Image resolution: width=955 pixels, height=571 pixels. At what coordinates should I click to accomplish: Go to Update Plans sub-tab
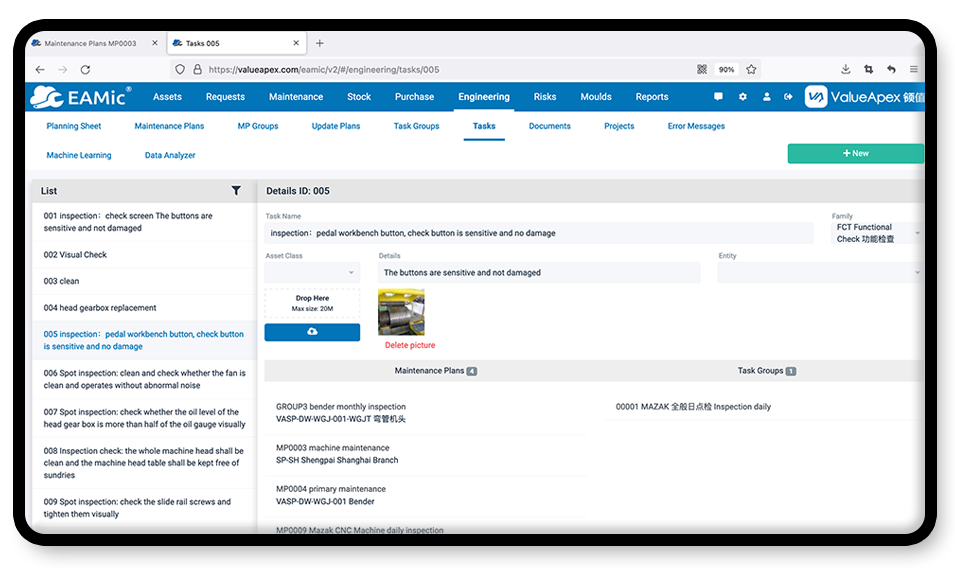(x=336, y=126)
